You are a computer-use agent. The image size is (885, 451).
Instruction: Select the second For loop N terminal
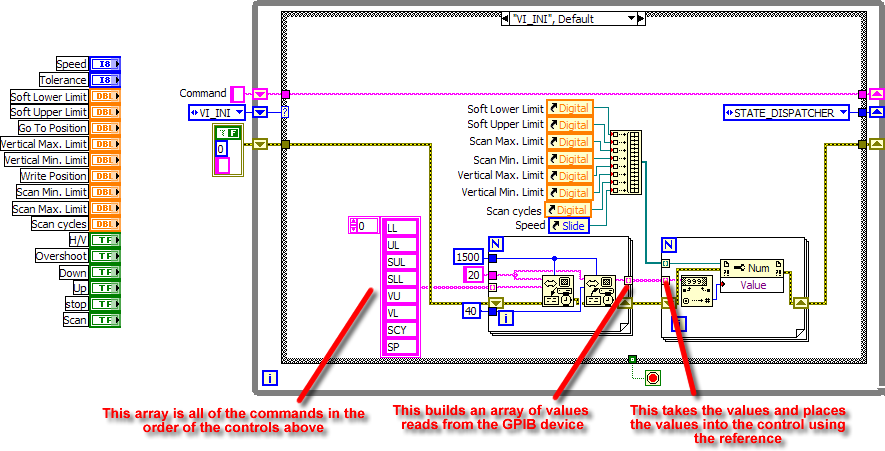click(669, 244)
